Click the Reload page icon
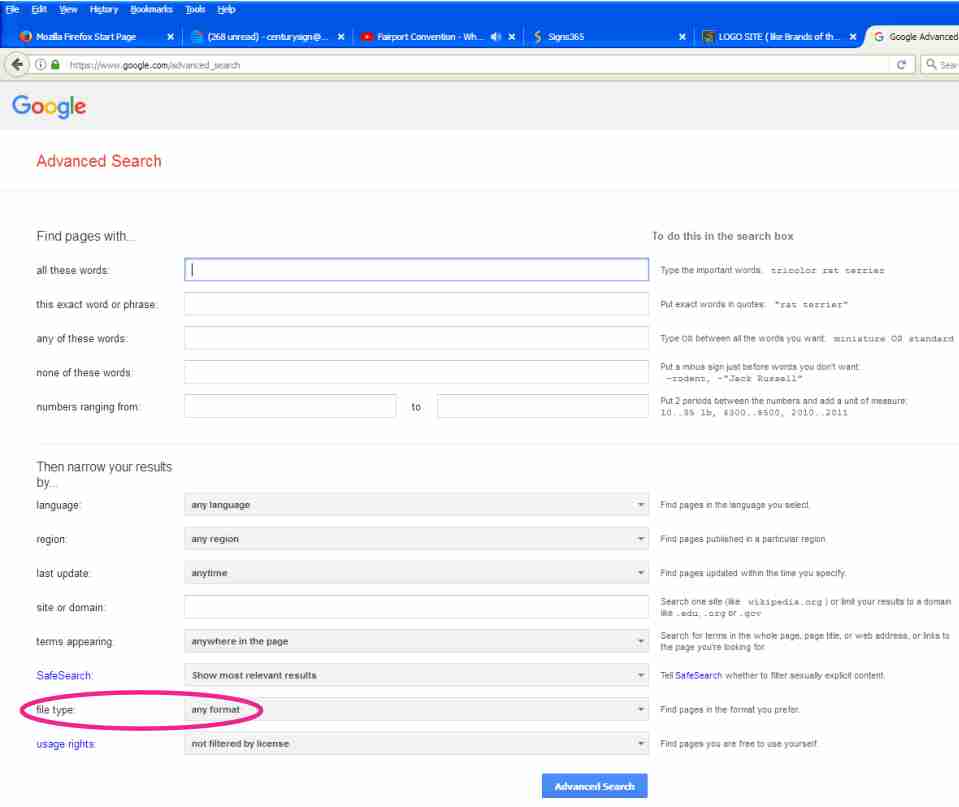The height and width of the screenshot is (807, 959). [x=901, y=64]
